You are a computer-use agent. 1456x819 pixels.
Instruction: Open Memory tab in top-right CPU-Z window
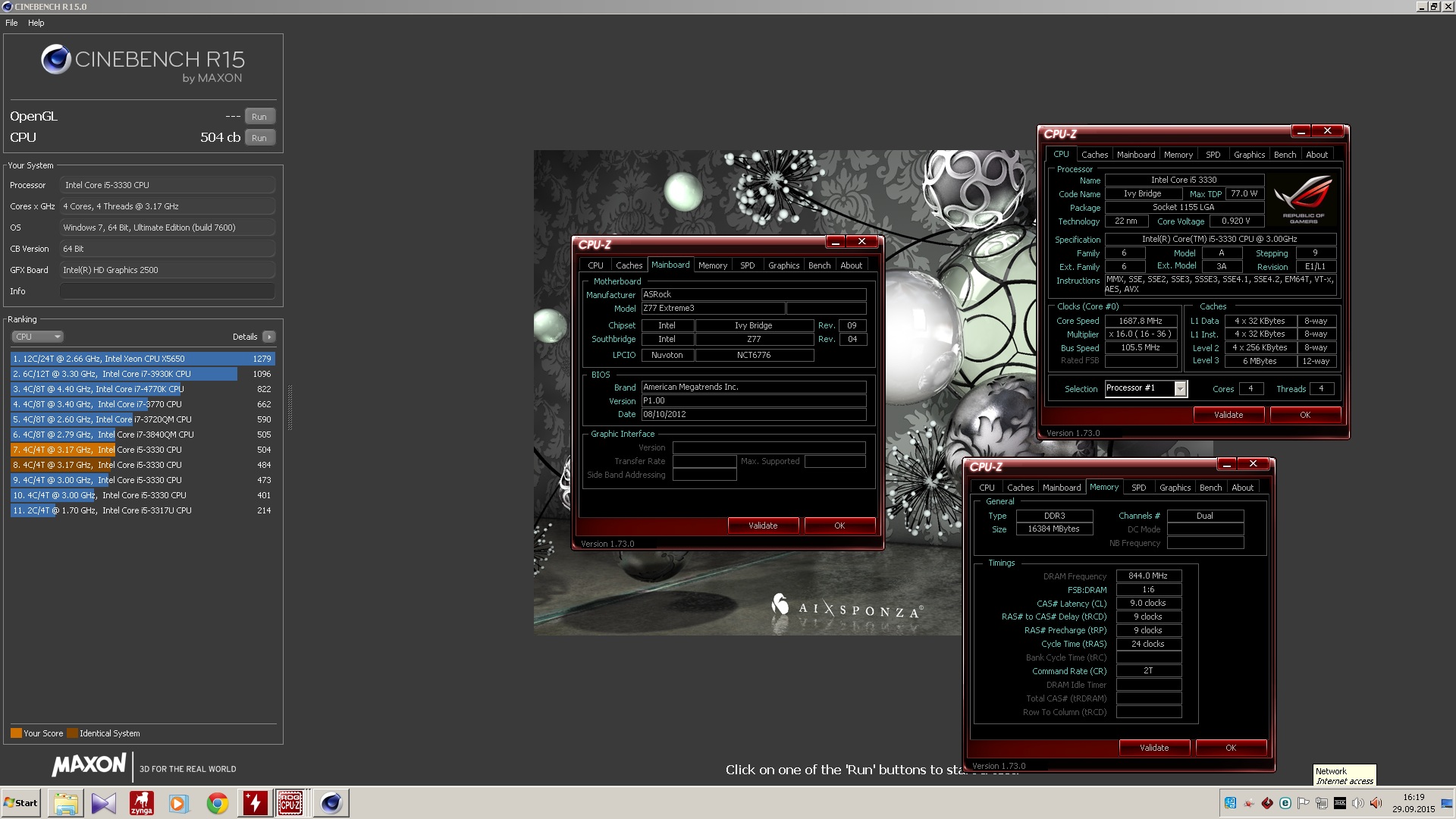(1178, 155)
